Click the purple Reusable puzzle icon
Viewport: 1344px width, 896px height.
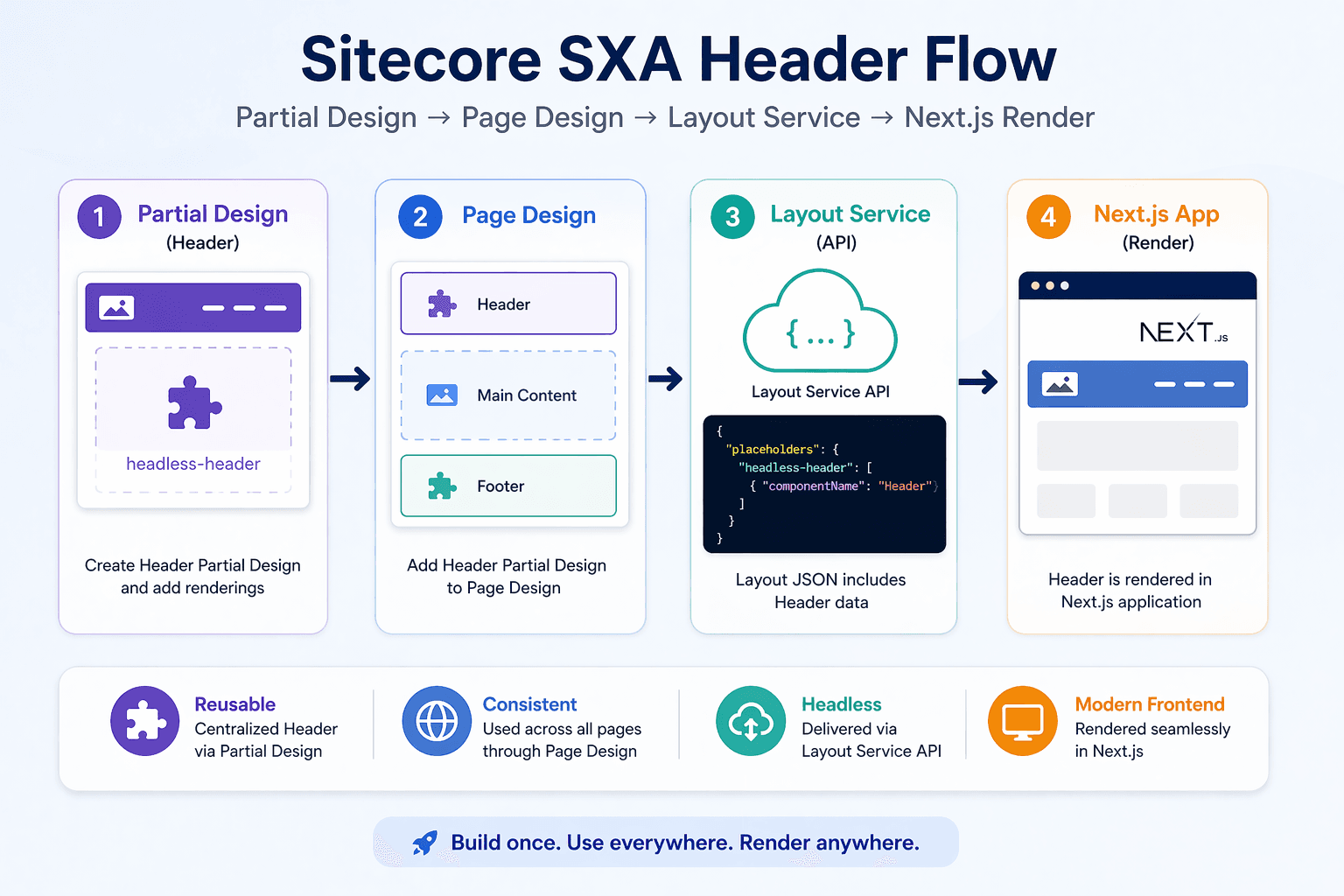pos(145,724)
